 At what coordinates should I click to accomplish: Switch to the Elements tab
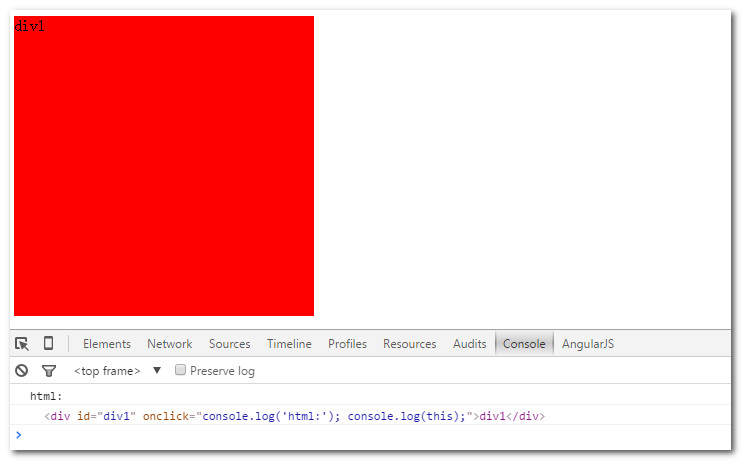(107, 344)
